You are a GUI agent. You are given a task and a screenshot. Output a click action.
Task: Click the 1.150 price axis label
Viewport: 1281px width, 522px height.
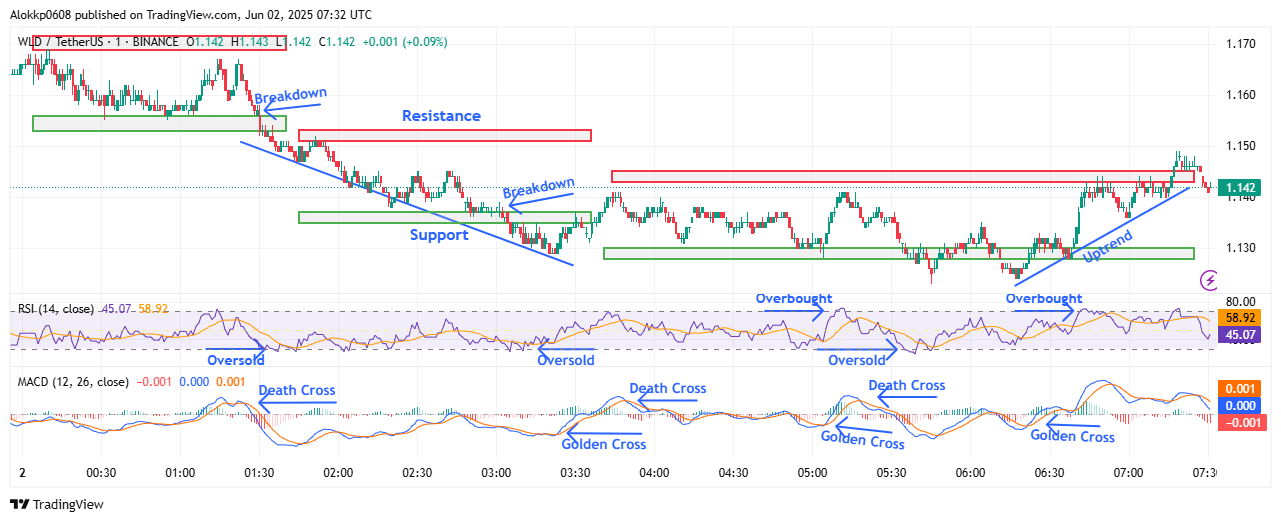1241,146
